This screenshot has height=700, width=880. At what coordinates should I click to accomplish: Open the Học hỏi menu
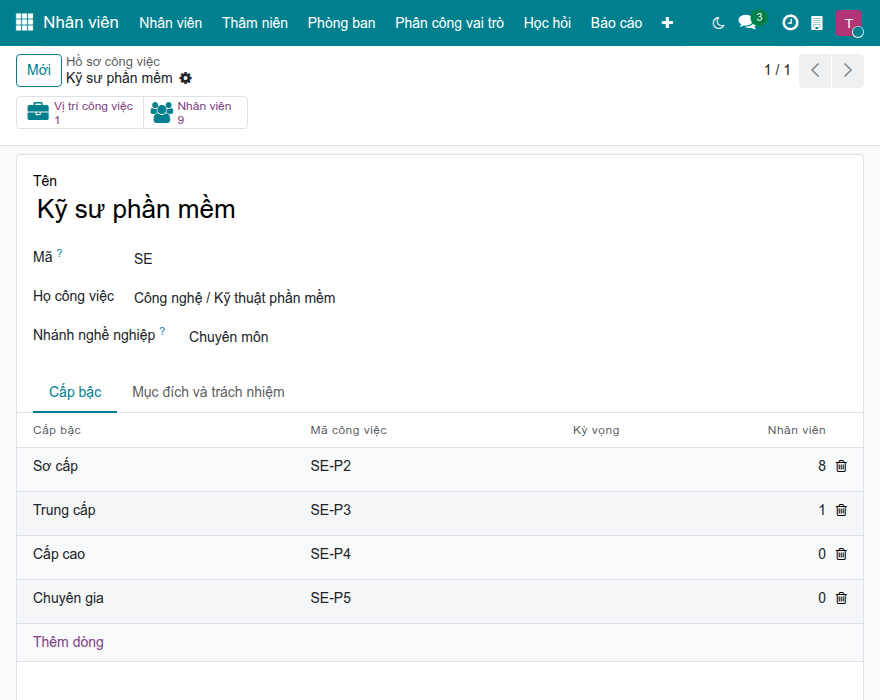pyautogui.click(x=547, y=23)
